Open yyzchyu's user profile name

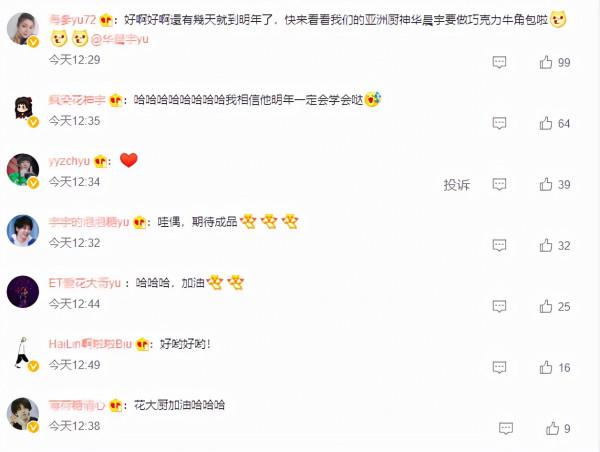click(x=69, y=161)
